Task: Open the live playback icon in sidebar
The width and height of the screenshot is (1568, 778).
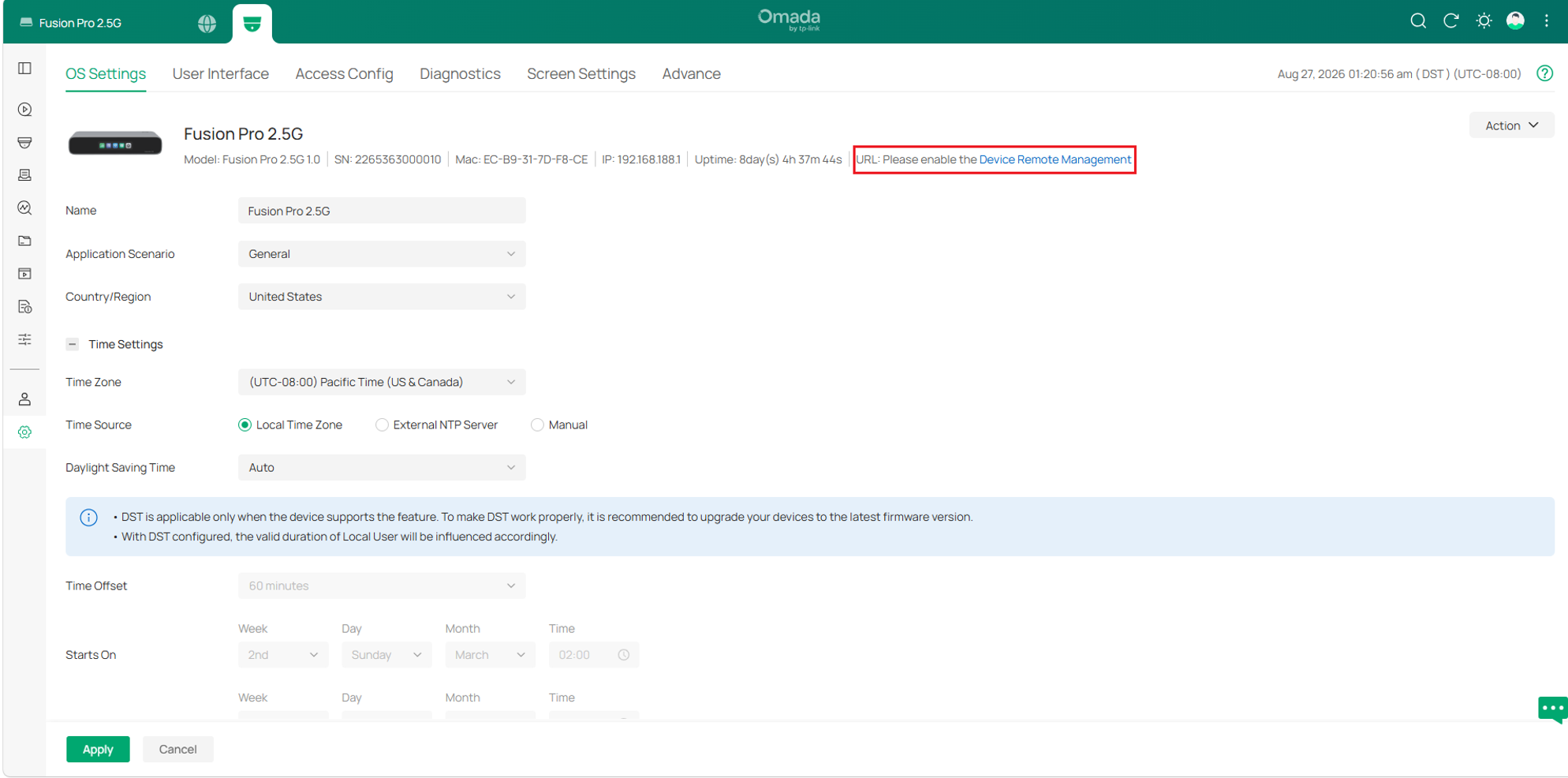Action: coord(25,109)
